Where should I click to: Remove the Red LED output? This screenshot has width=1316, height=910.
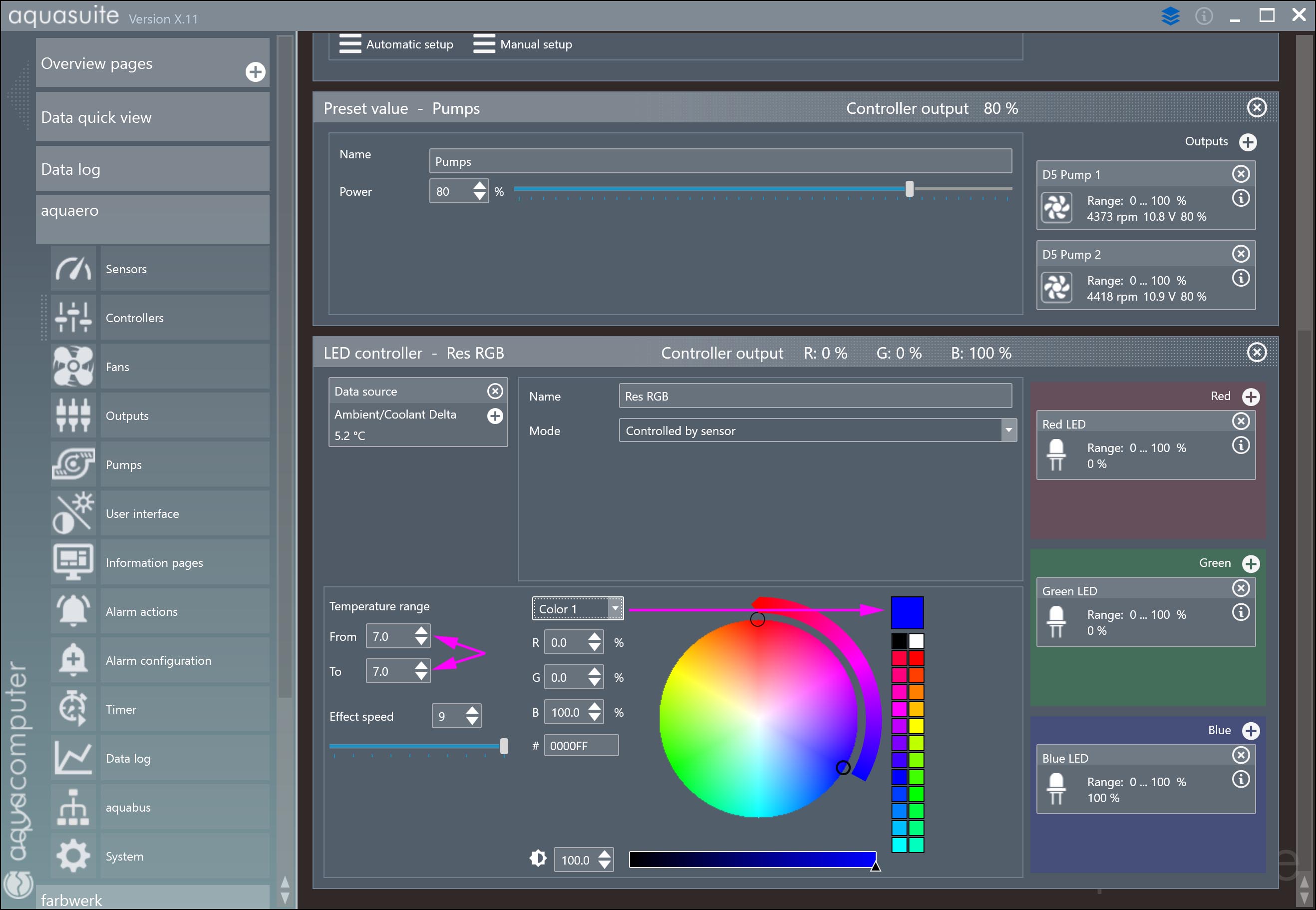[x=1241, y=422]
